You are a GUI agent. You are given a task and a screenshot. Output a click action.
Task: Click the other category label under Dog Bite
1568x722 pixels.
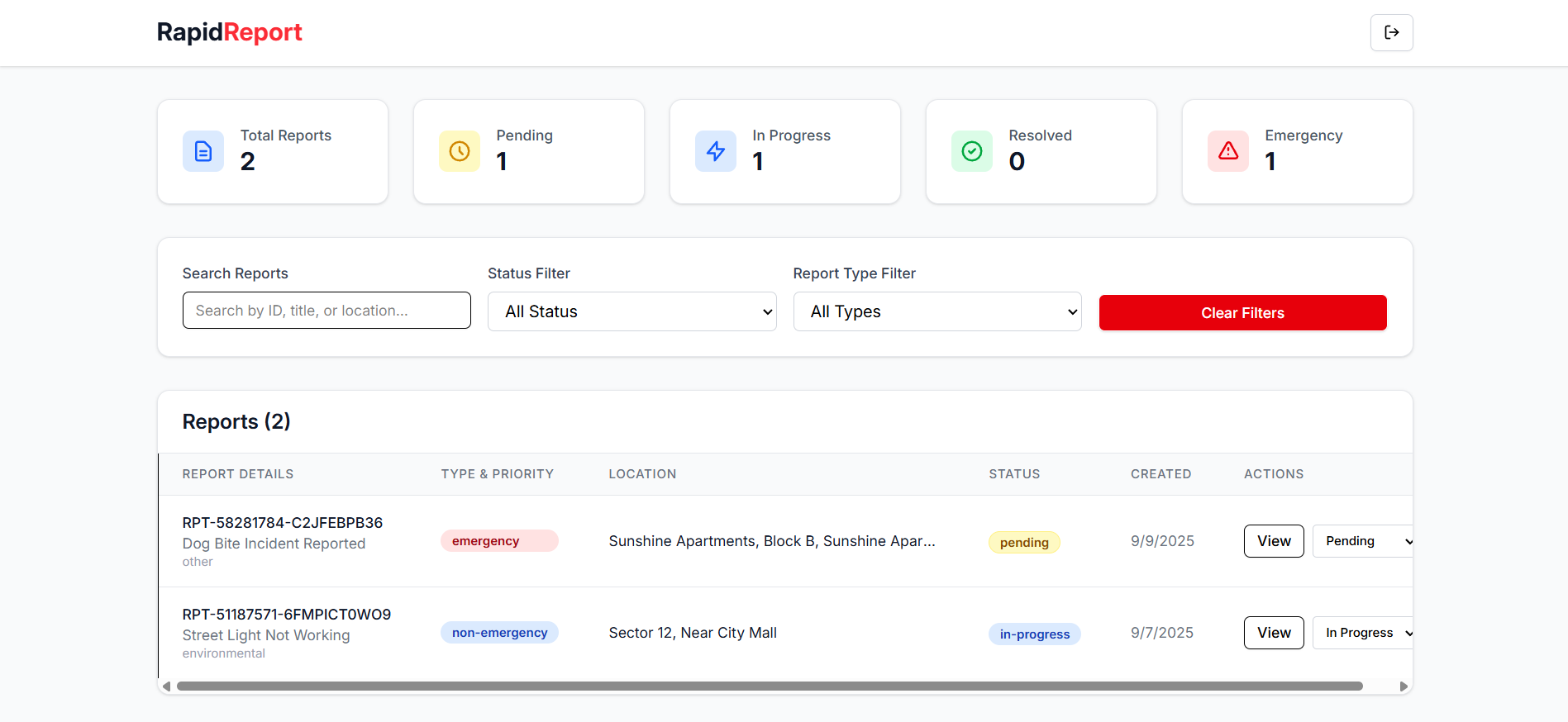pos(198,562)
